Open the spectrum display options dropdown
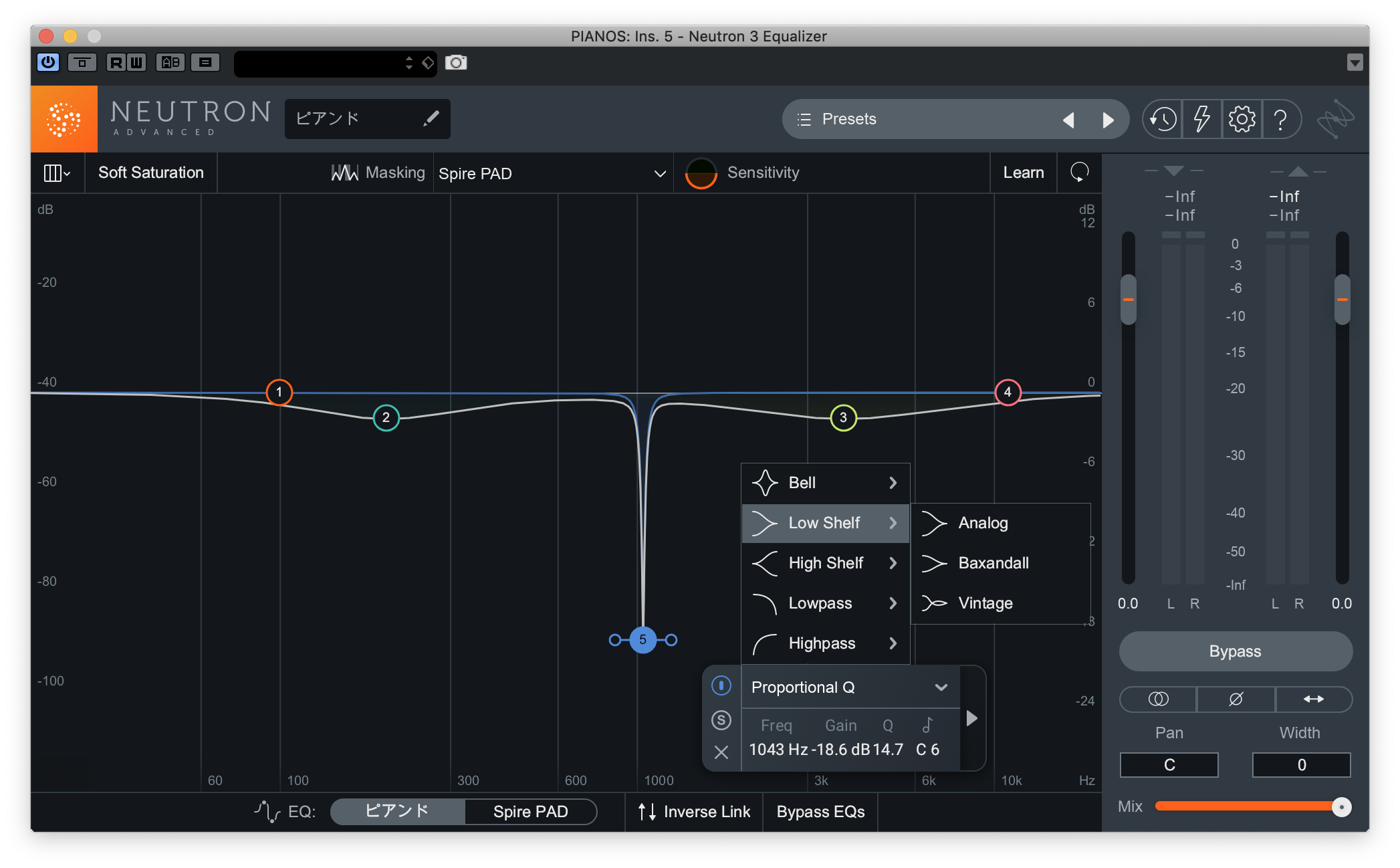This screenshot has width=1400, height=868. click(x=57, y=173)
